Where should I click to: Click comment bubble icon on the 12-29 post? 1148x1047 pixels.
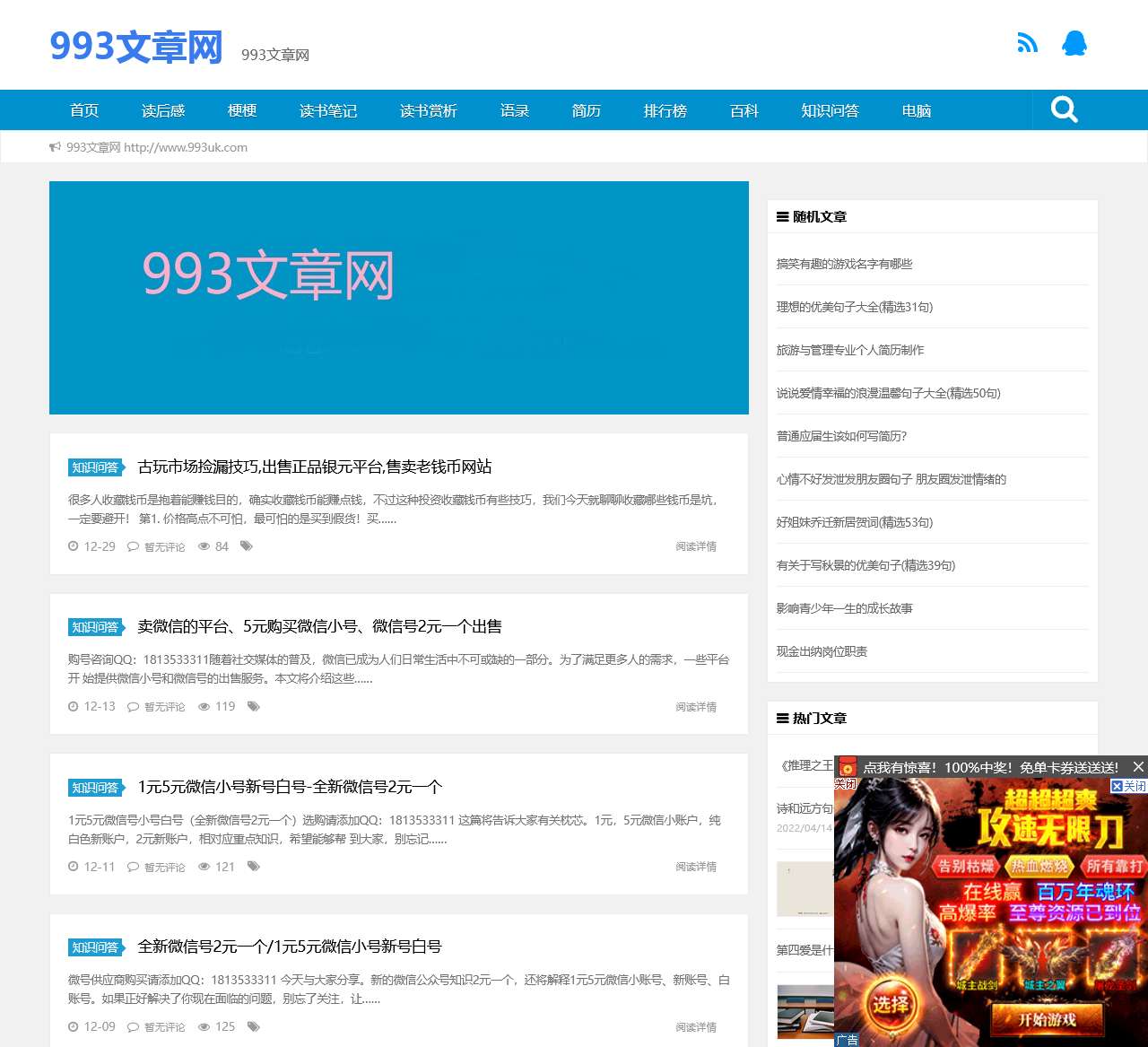(x=133, y=546)
